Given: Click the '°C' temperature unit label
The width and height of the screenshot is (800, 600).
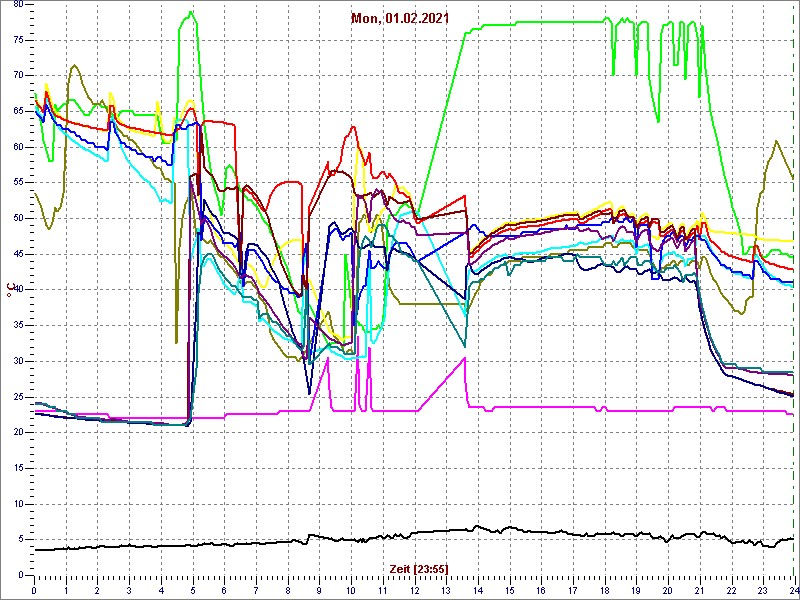Looking at the screenshot, I should click(10, 291).
